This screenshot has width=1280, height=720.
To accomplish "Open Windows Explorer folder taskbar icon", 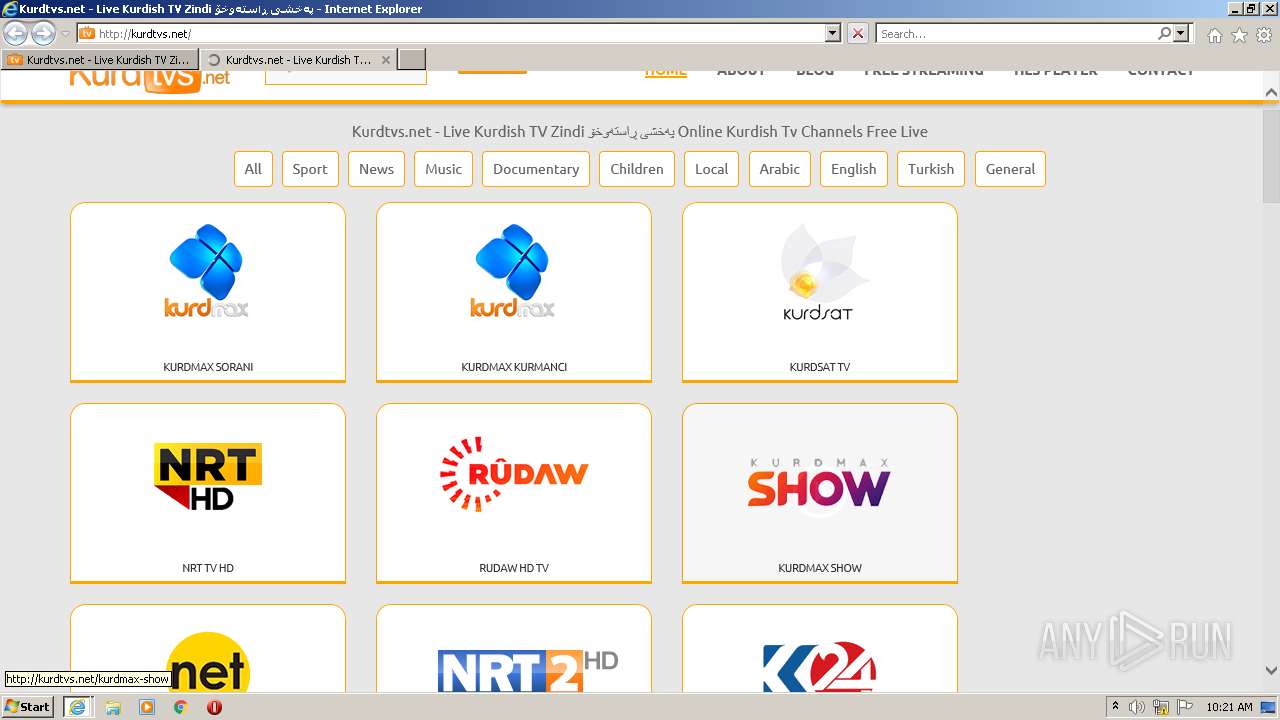I will (113, 707).
